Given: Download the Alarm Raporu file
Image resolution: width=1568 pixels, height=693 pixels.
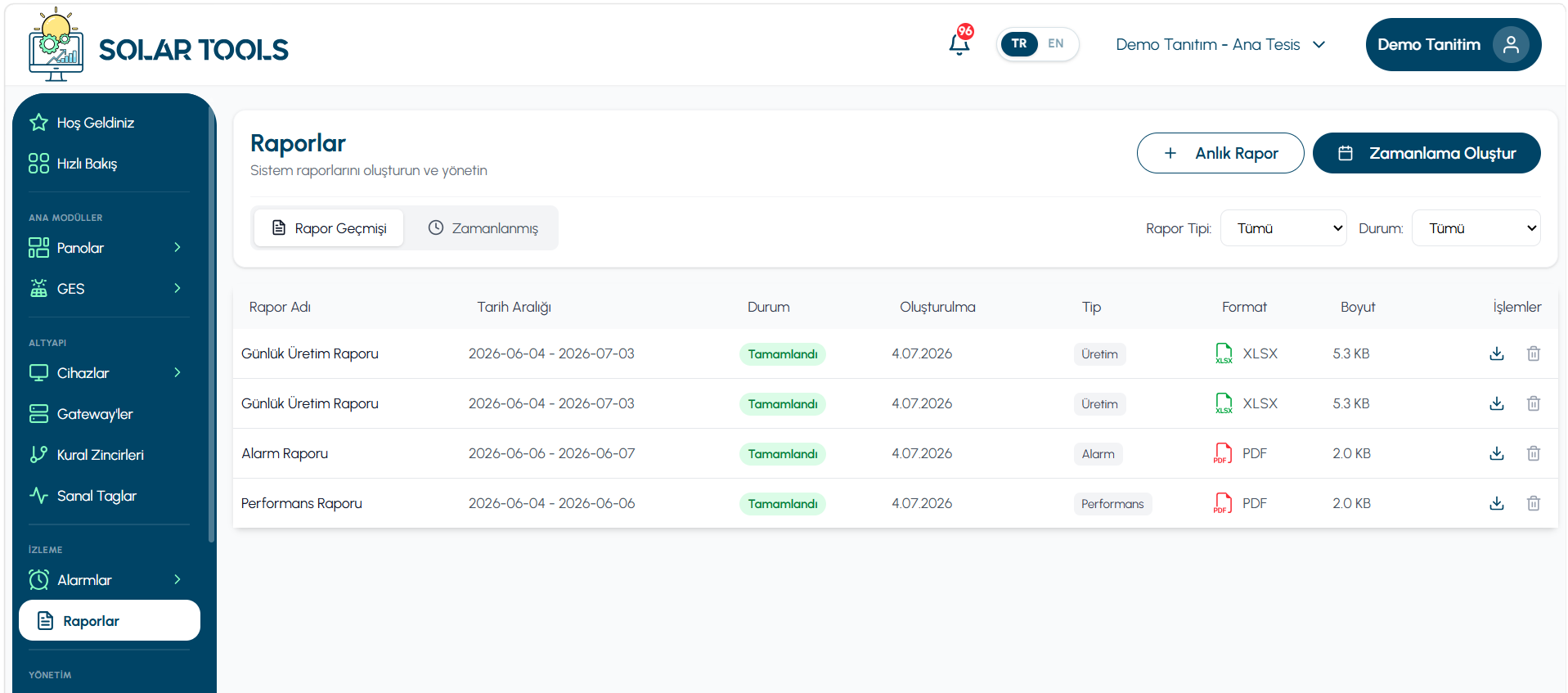Looking at the screenshot, I should [x=1497, y=453].
